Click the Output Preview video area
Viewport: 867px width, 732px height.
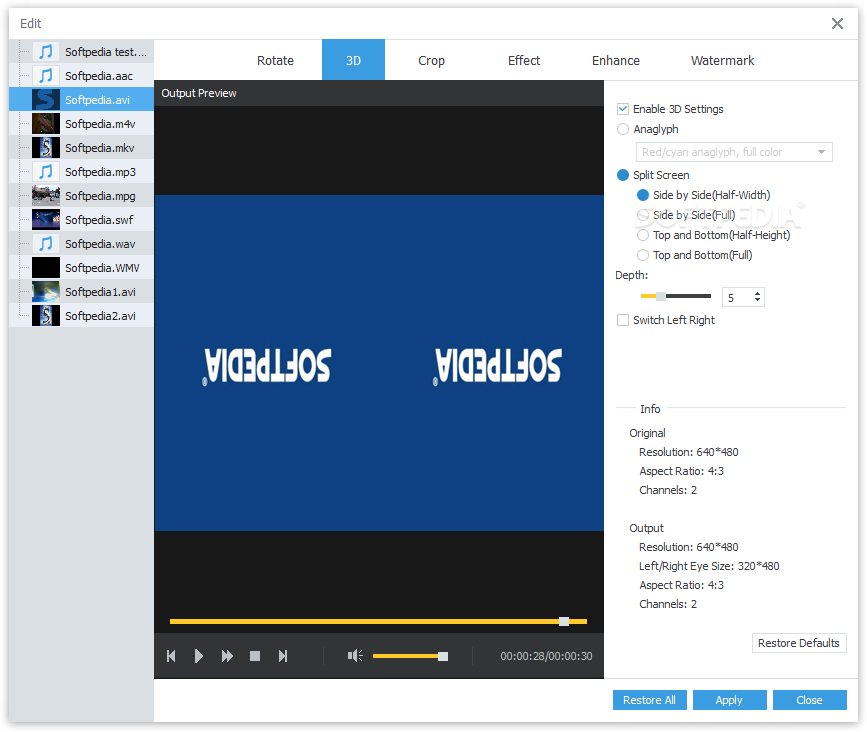(x=379, y=363)
